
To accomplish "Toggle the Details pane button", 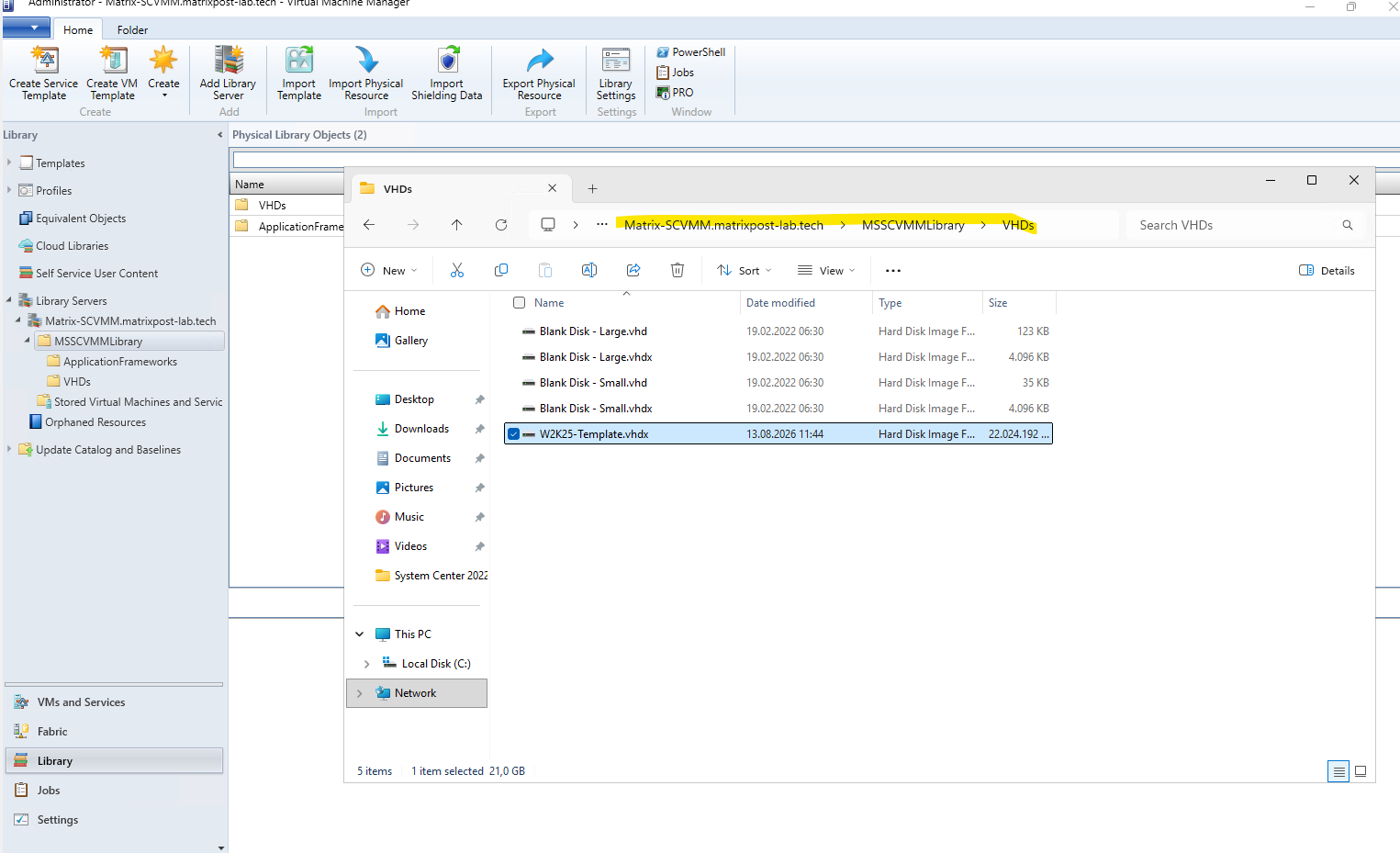I will tap(1327, 270).
